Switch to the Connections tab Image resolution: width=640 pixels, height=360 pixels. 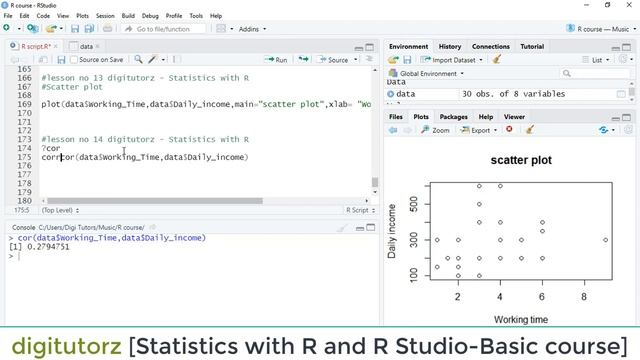[x=491, y=47]
